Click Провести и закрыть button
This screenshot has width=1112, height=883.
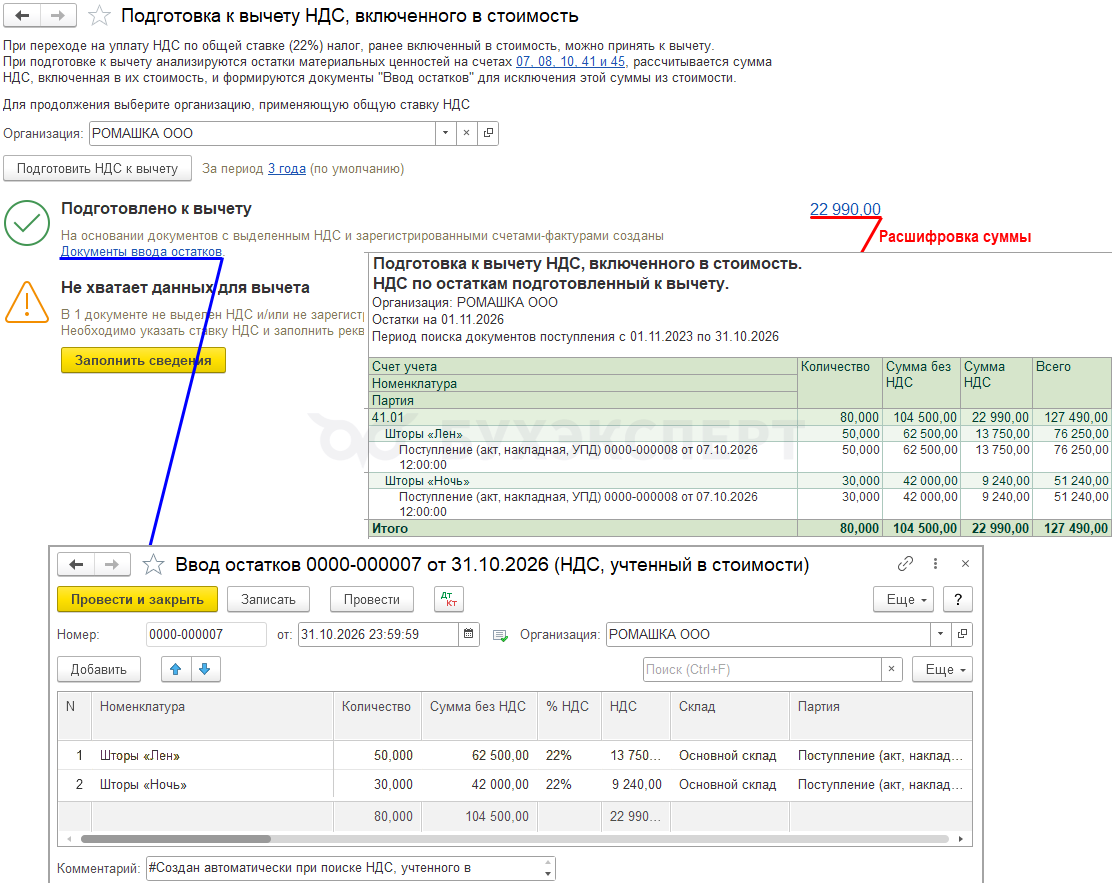(138, 599)
